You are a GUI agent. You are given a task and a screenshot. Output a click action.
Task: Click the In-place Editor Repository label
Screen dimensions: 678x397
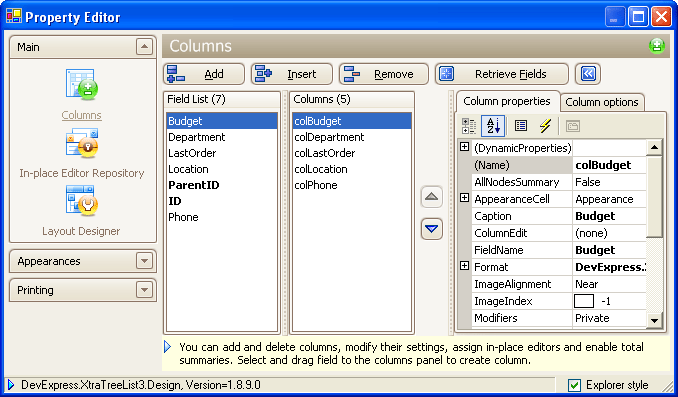pyautogui.click(x=82, y=173)
